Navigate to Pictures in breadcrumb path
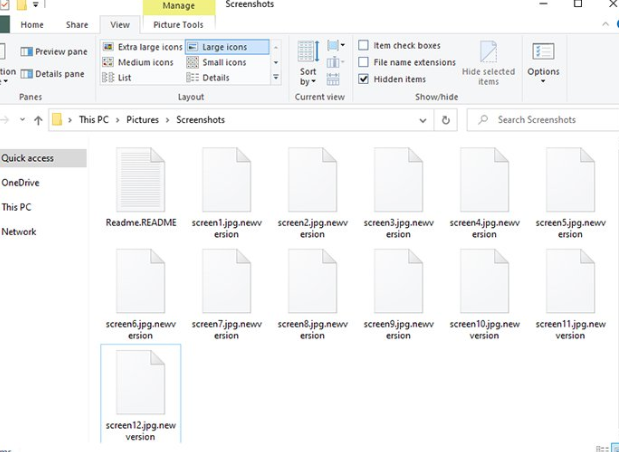619x452 pixels. pyautogui.click(x=142, y=120)
